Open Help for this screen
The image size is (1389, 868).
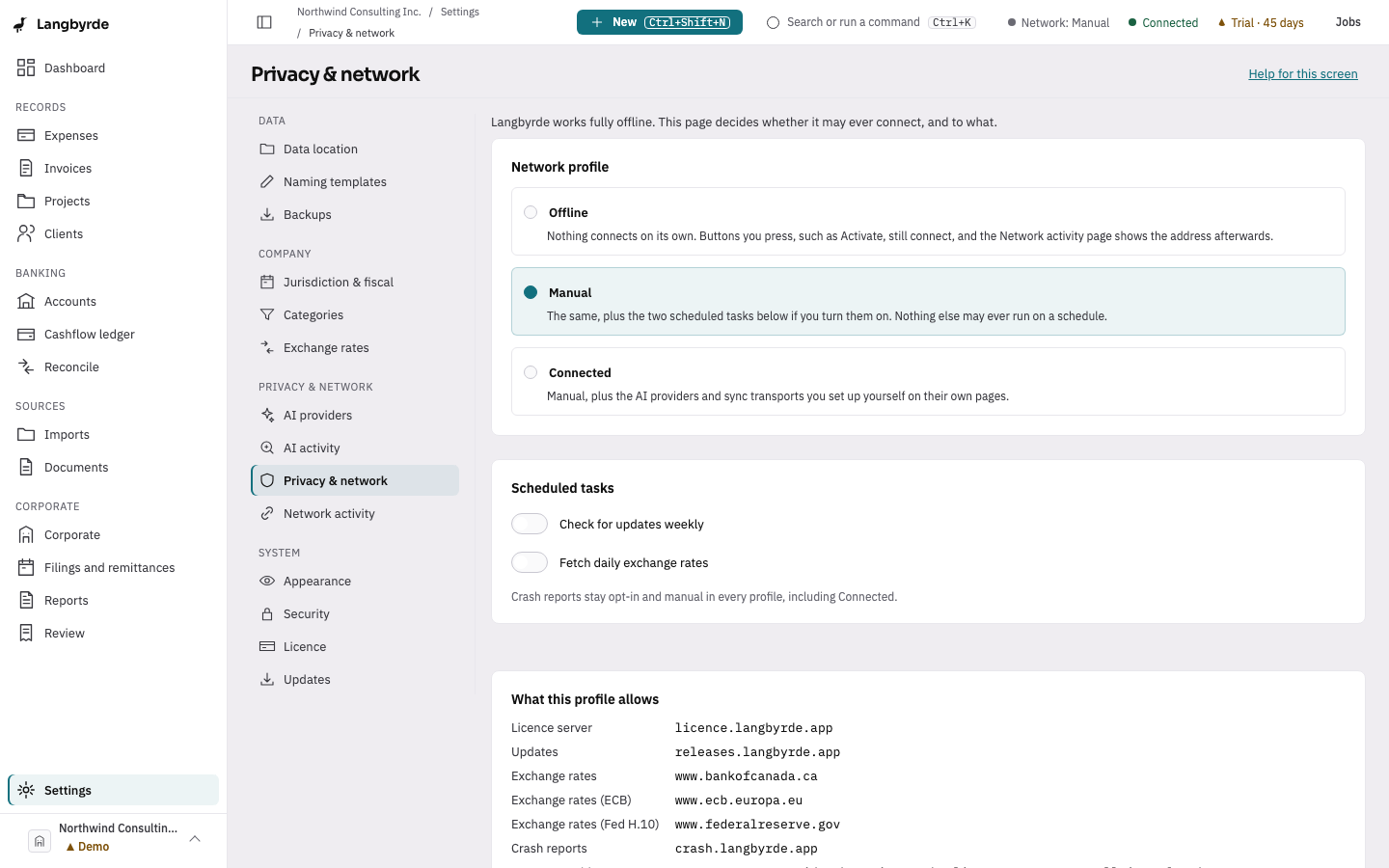tap(1303, 73)
